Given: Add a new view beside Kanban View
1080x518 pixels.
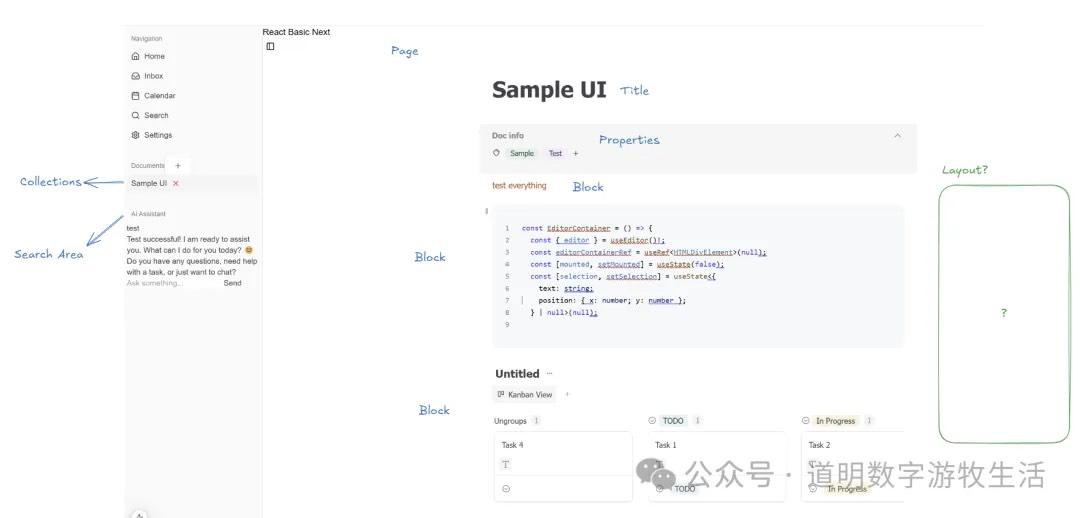Looking at the screenshot, I should click(567, 395).
